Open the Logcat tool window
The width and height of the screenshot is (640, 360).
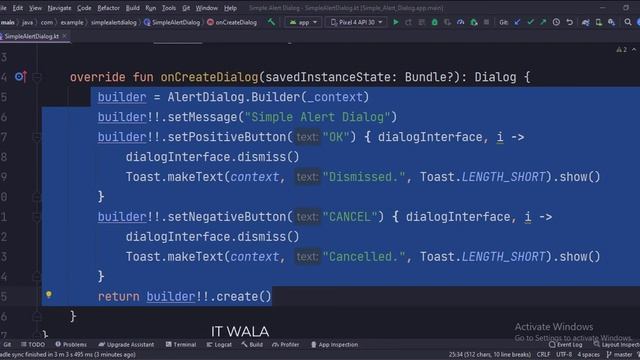pyautogui.click(x=219, y=344)
